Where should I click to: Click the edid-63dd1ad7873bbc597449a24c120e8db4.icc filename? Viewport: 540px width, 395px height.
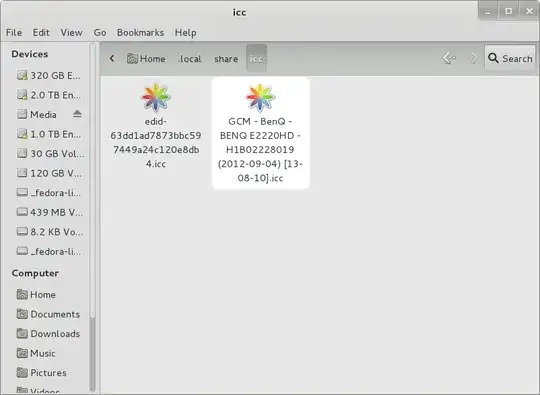156,143
